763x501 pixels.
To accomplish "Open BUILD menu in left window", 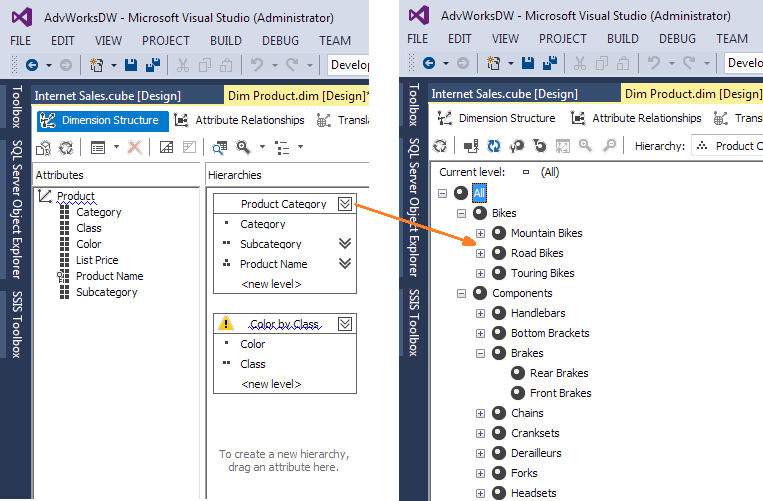I will point(226,40).
